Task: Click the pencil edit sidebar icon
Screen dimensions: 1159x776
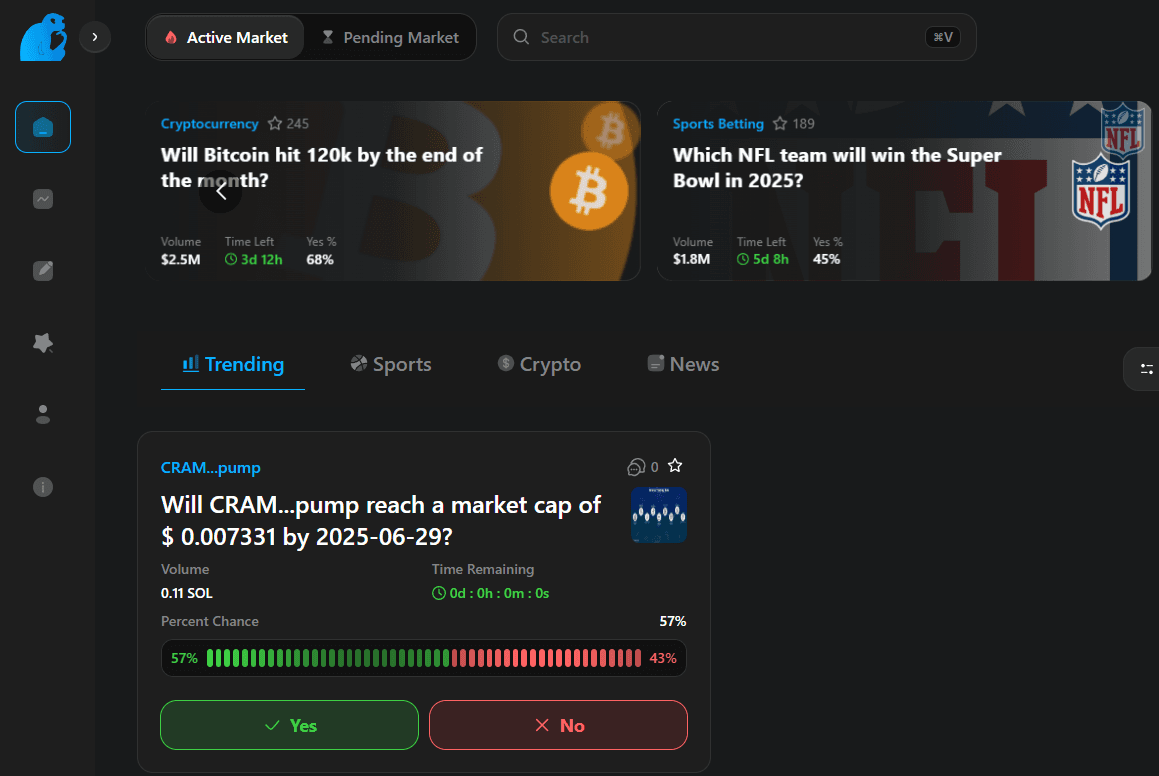Action: 43,270
